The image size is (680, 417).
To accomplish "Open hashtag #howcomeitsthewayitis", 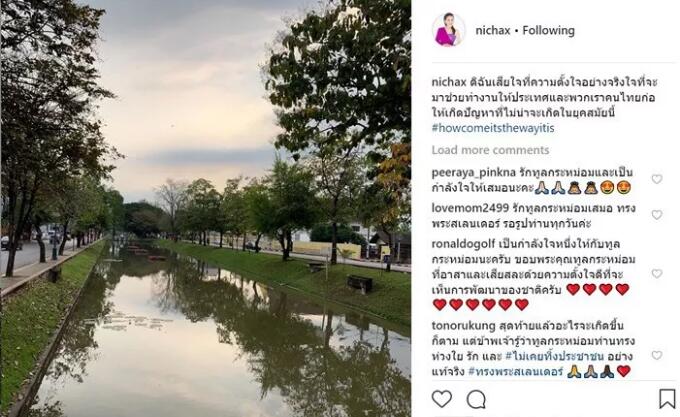I will click(493, 128).
